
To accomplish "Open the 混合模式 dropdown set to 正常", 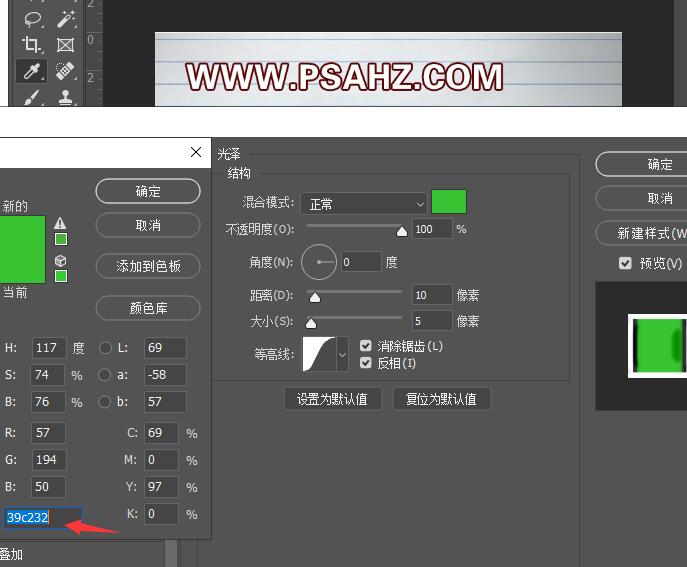I will 364,204.
